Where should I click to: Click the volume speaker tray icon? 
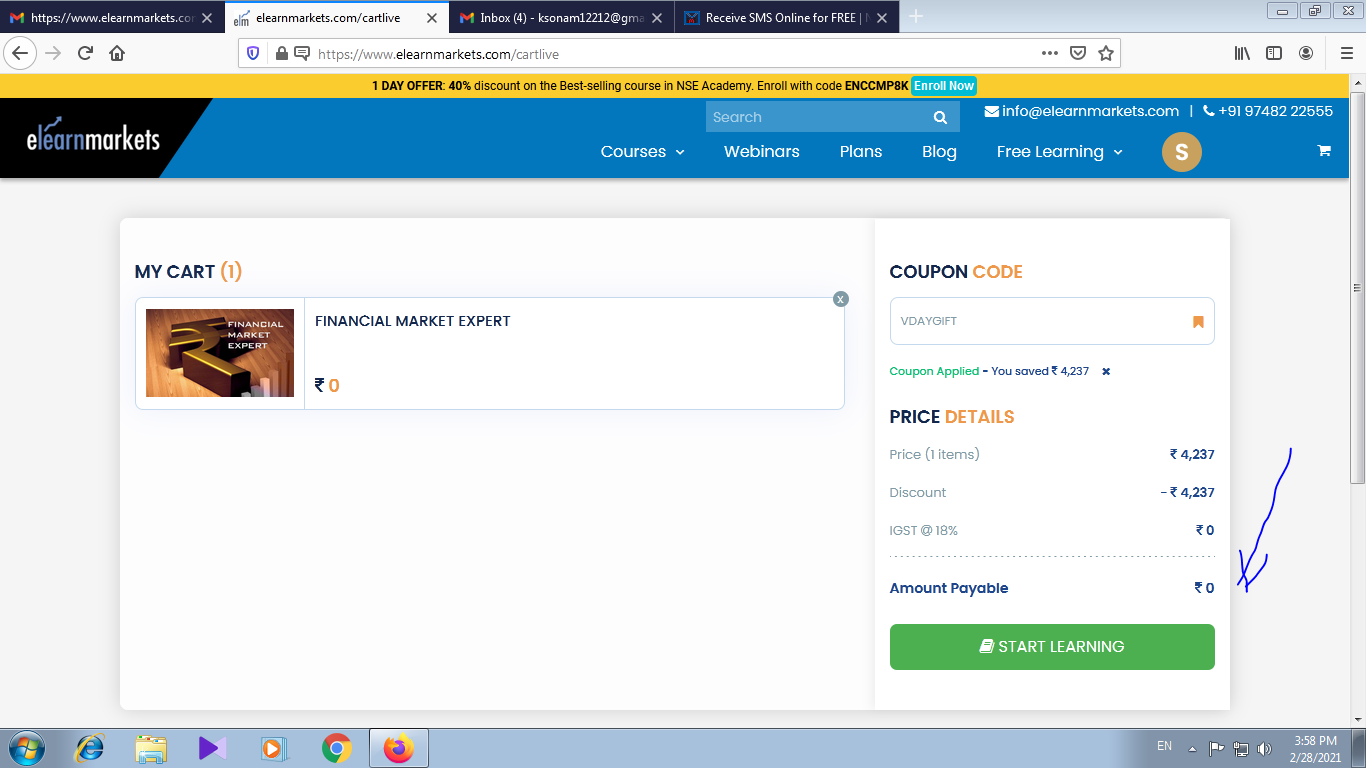click(1265, 748)
